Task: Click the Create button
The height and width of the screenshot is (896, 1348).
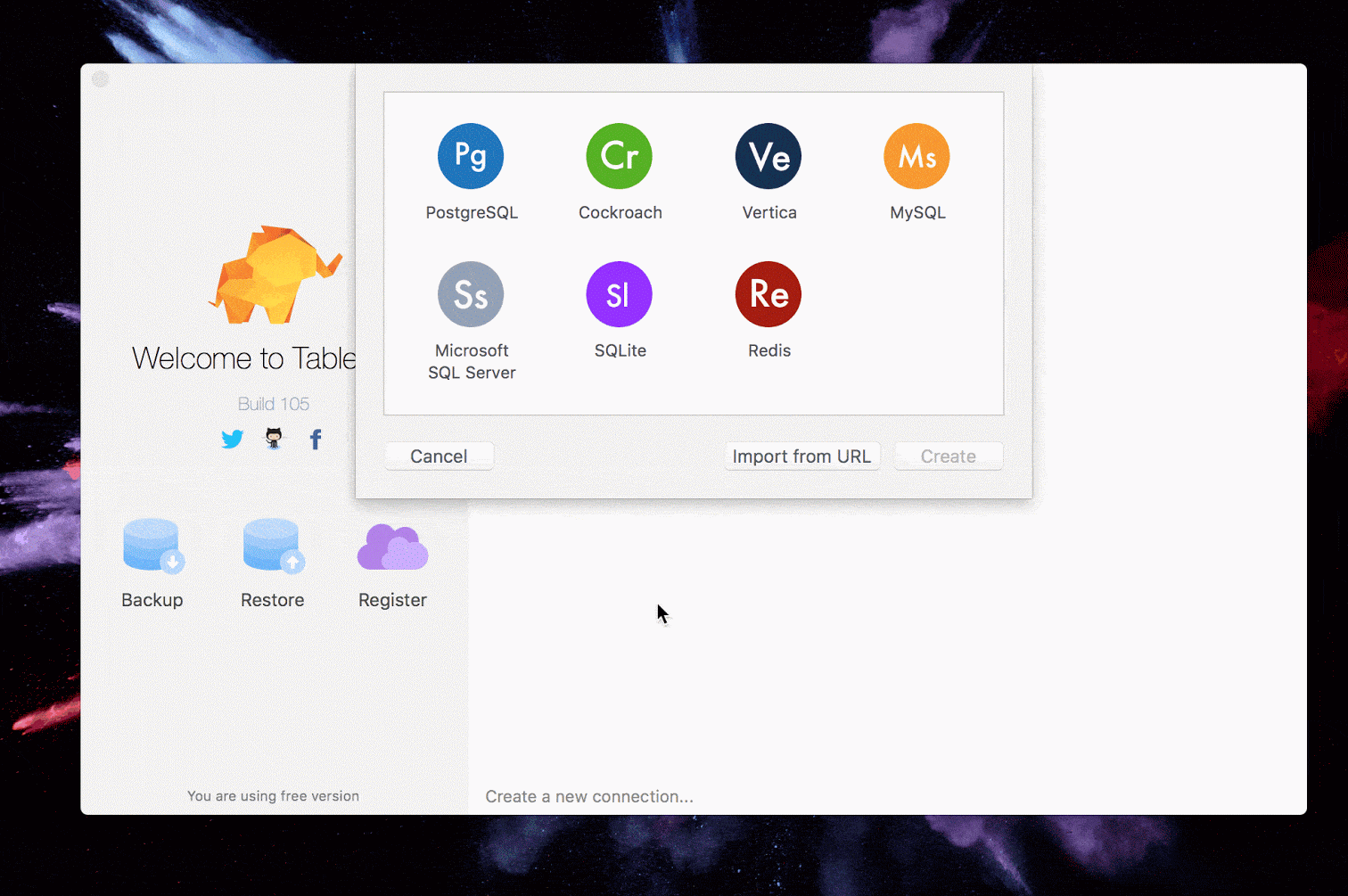Action: pyautogui.click(x=949, y=456)
